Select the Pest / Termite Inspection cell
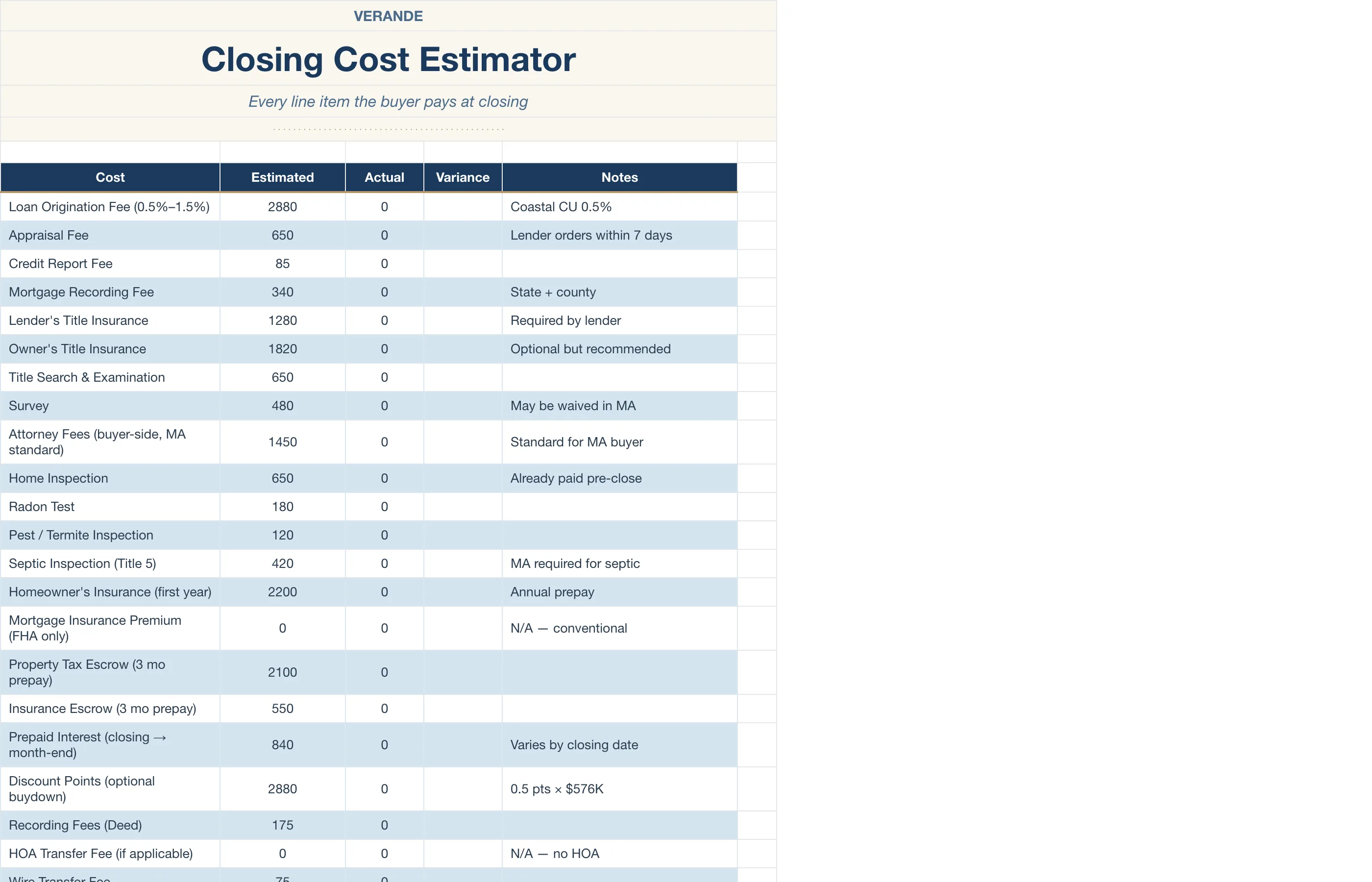 pos(110,535)
